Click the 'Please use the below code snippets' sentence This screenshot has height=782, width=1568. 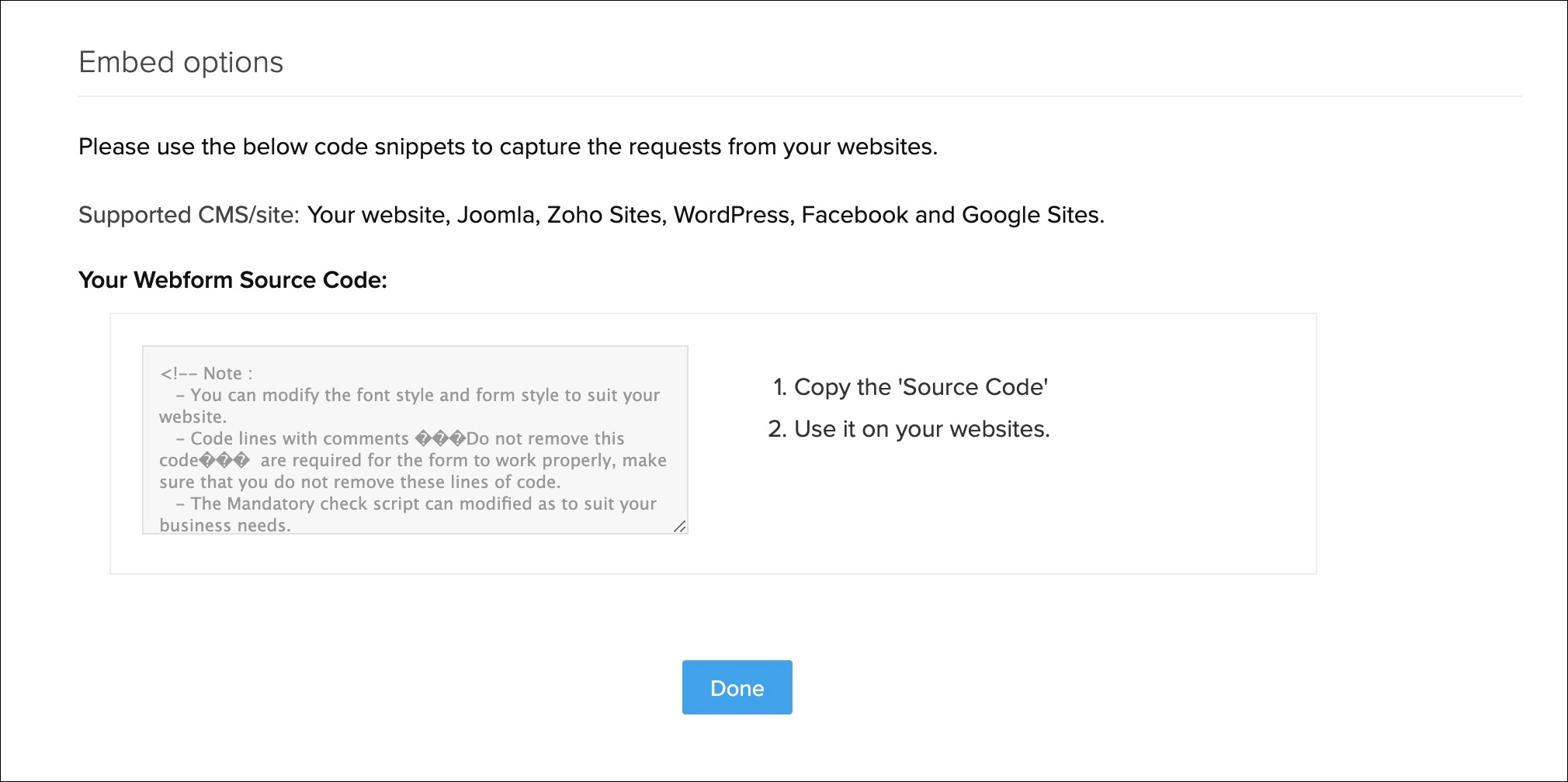[x=508, y=147]
